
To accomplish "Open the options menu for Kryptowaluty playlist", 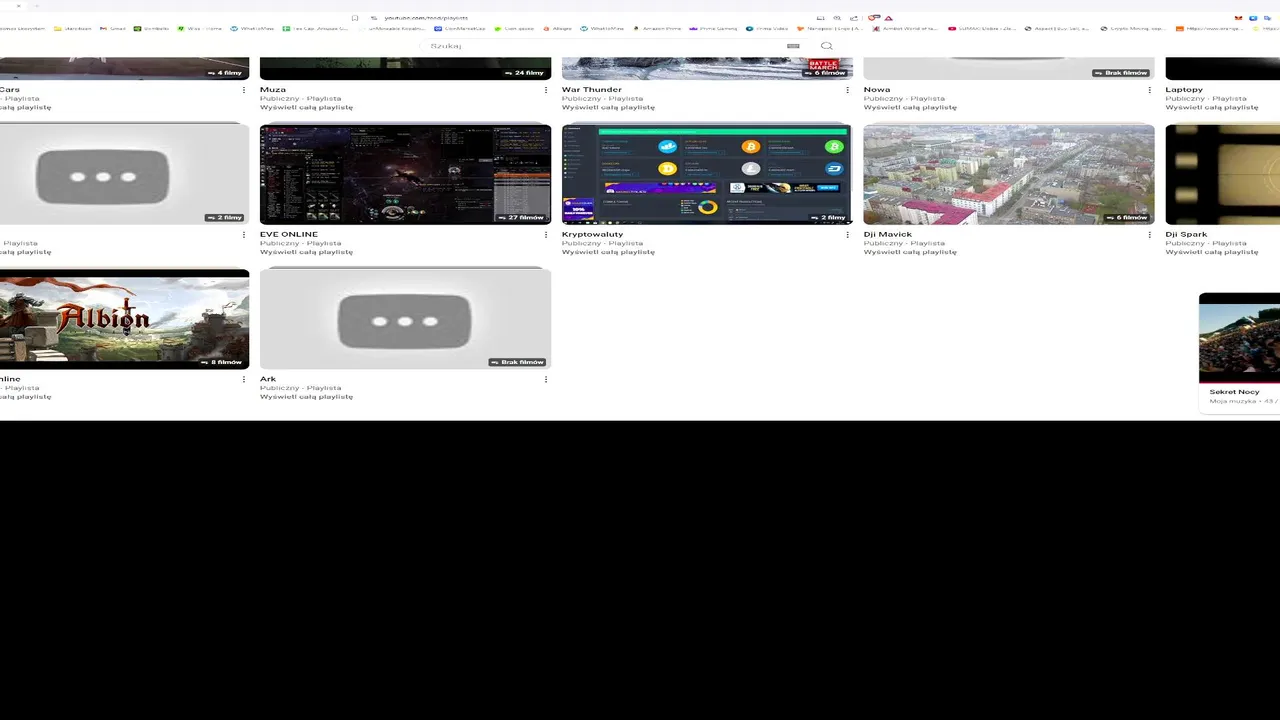I will point(848,235).
